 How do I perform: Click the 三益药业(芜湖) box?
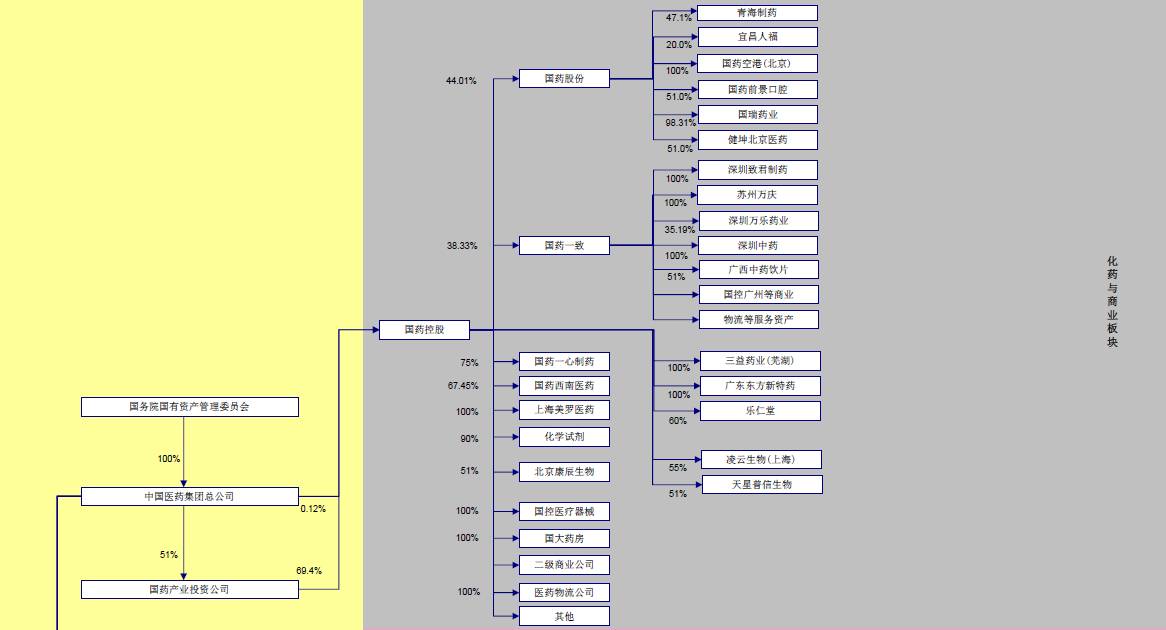click(760, 361)
